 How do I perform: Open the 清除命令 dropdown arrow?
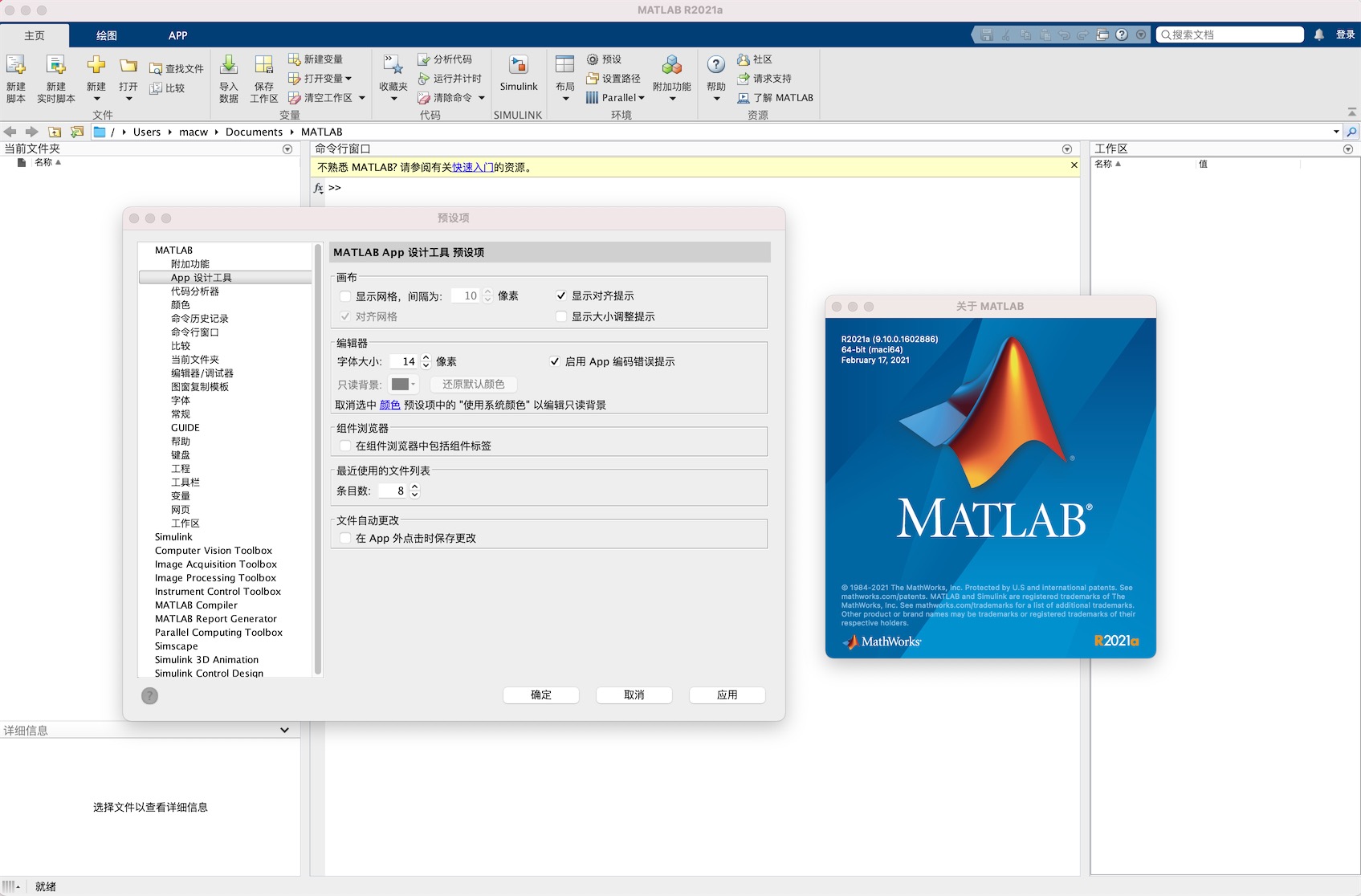pos(482,98)
